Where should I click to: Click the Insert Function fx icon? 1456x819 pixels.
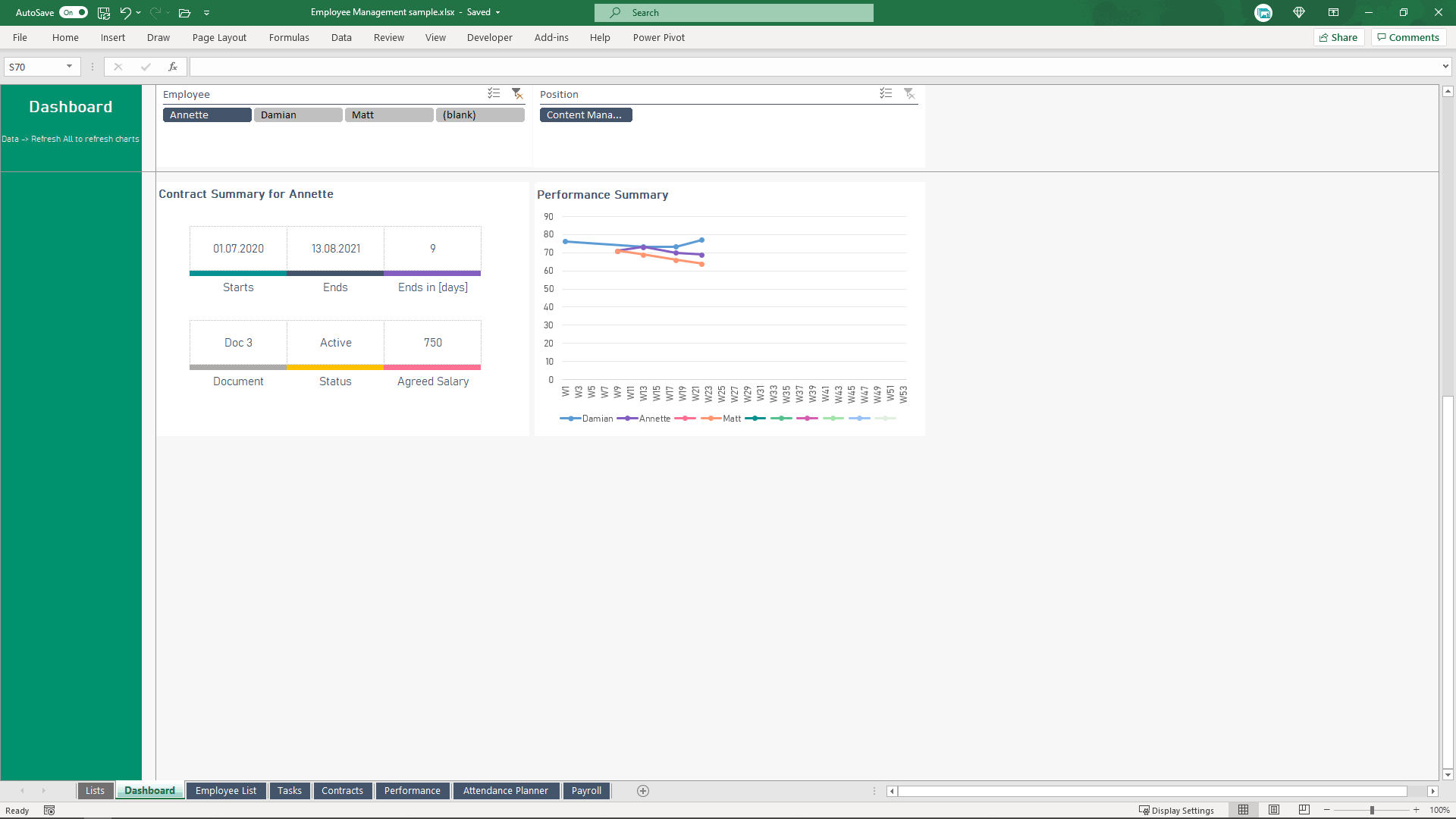(173, 67)
